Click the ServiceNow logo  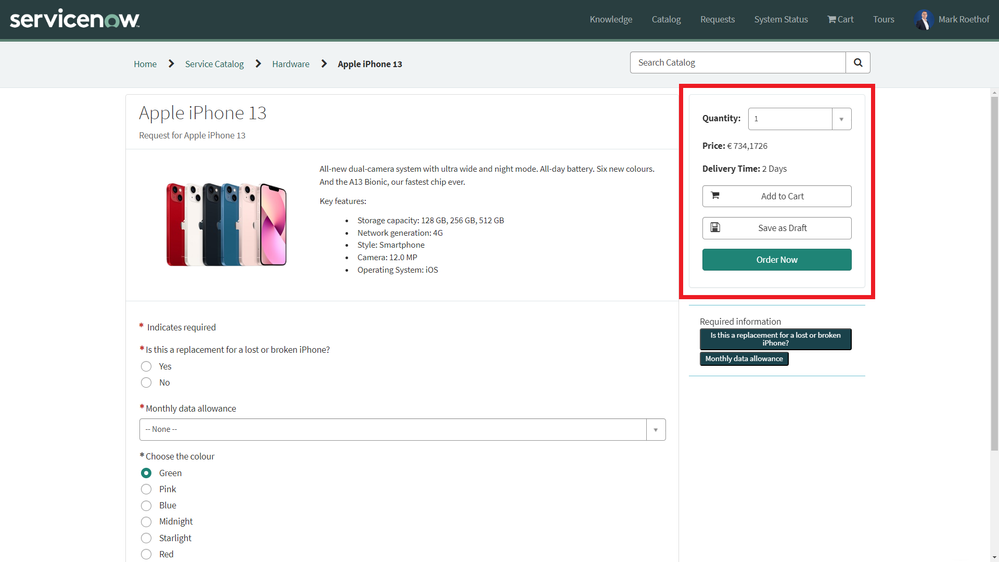(75, 19)
